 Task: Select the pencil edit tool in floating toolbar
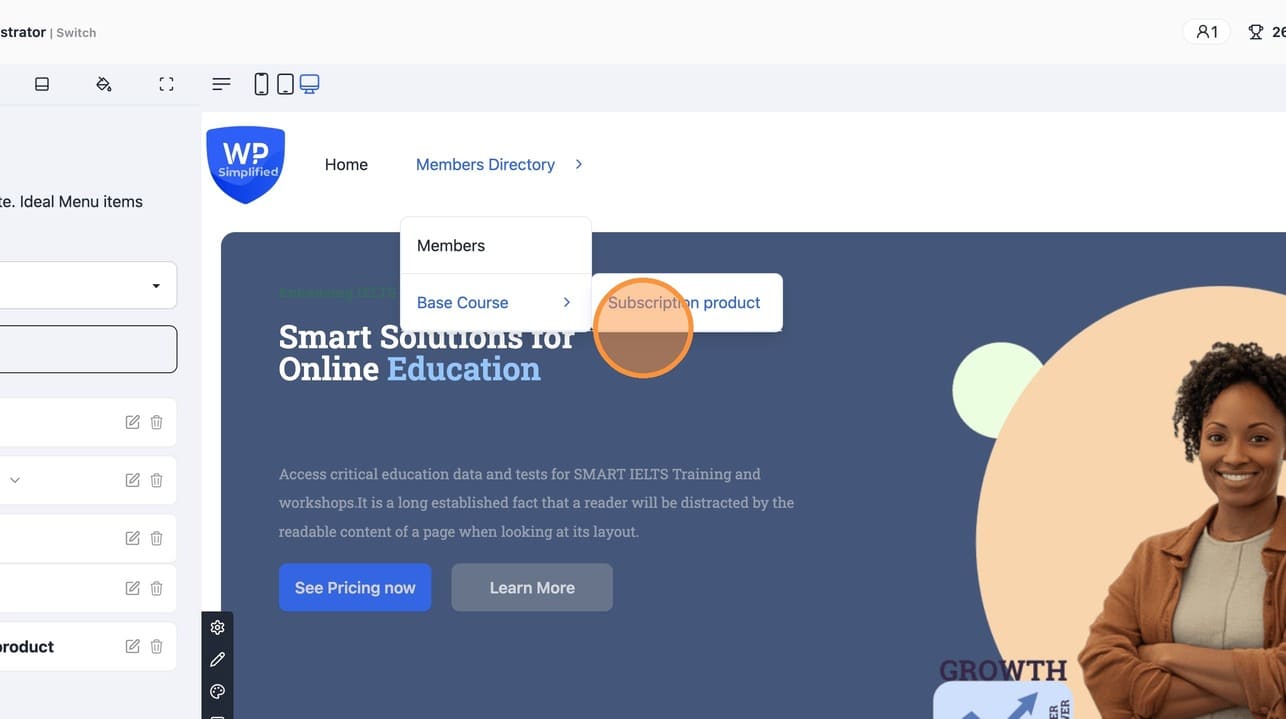(x=217, y=659)
